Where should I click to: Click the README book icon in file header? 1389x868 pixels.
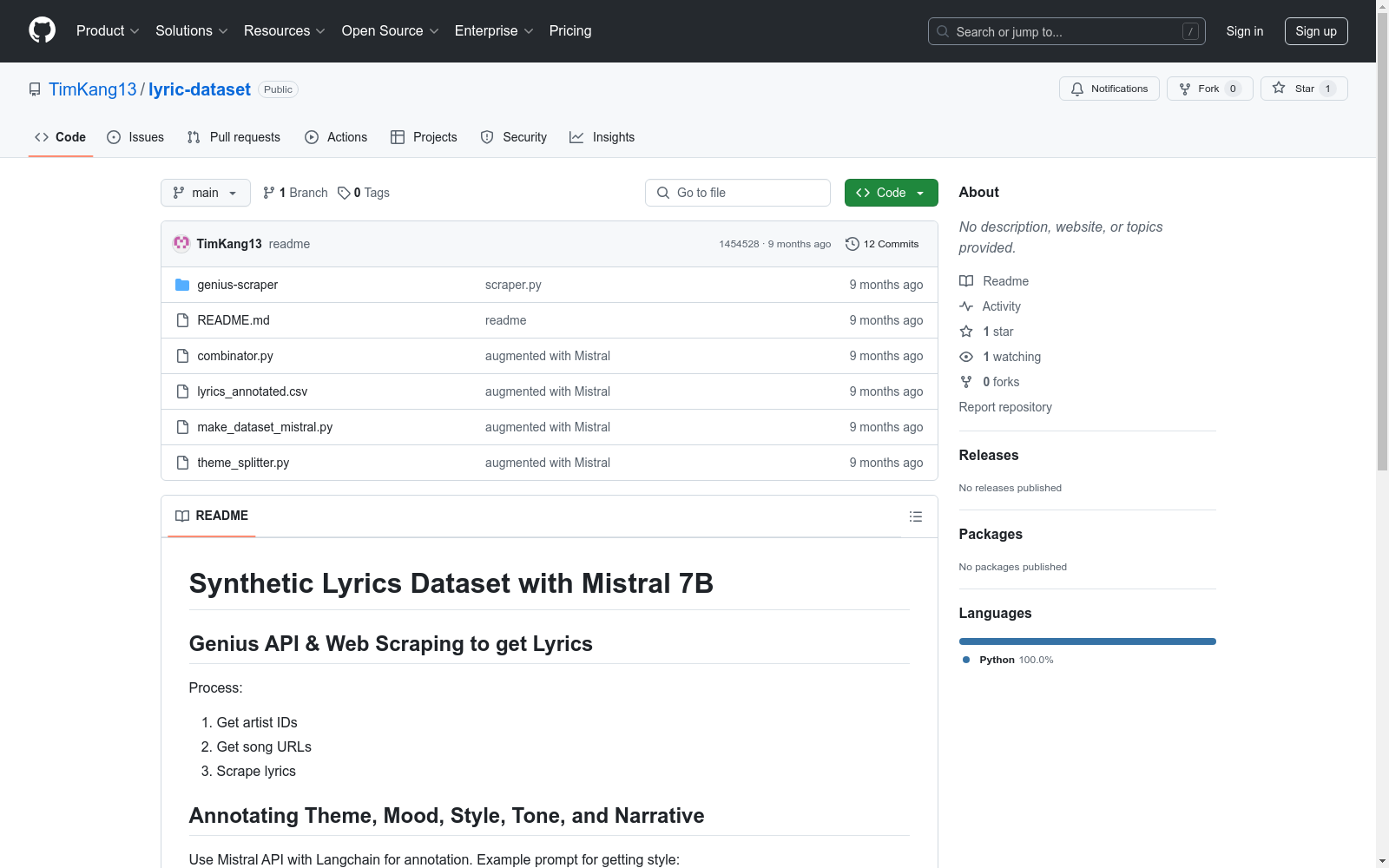coord(182,516)
